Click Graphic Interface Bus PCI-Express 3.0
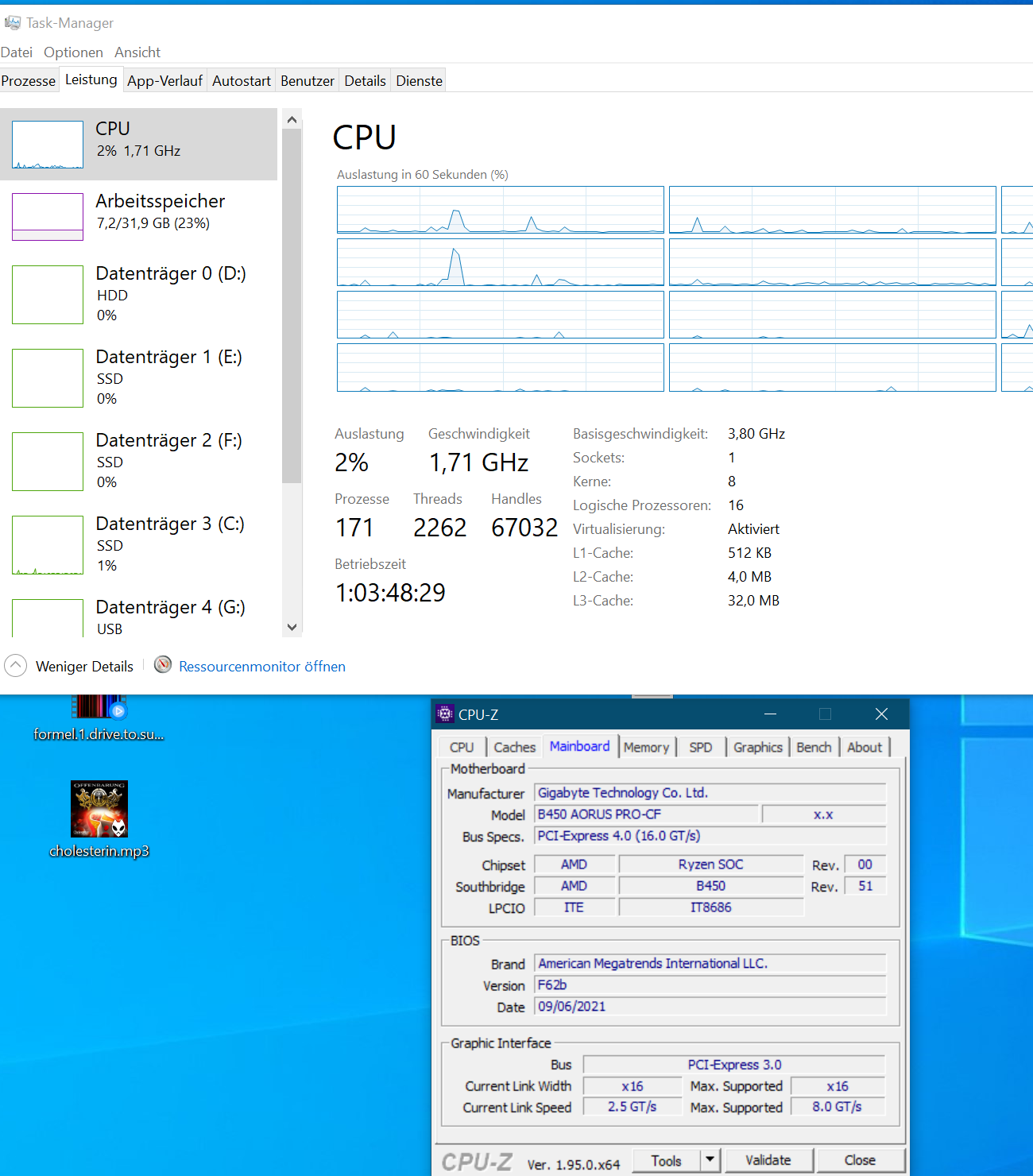This screenshot has width=1033, height=1176. point(734,1065)
